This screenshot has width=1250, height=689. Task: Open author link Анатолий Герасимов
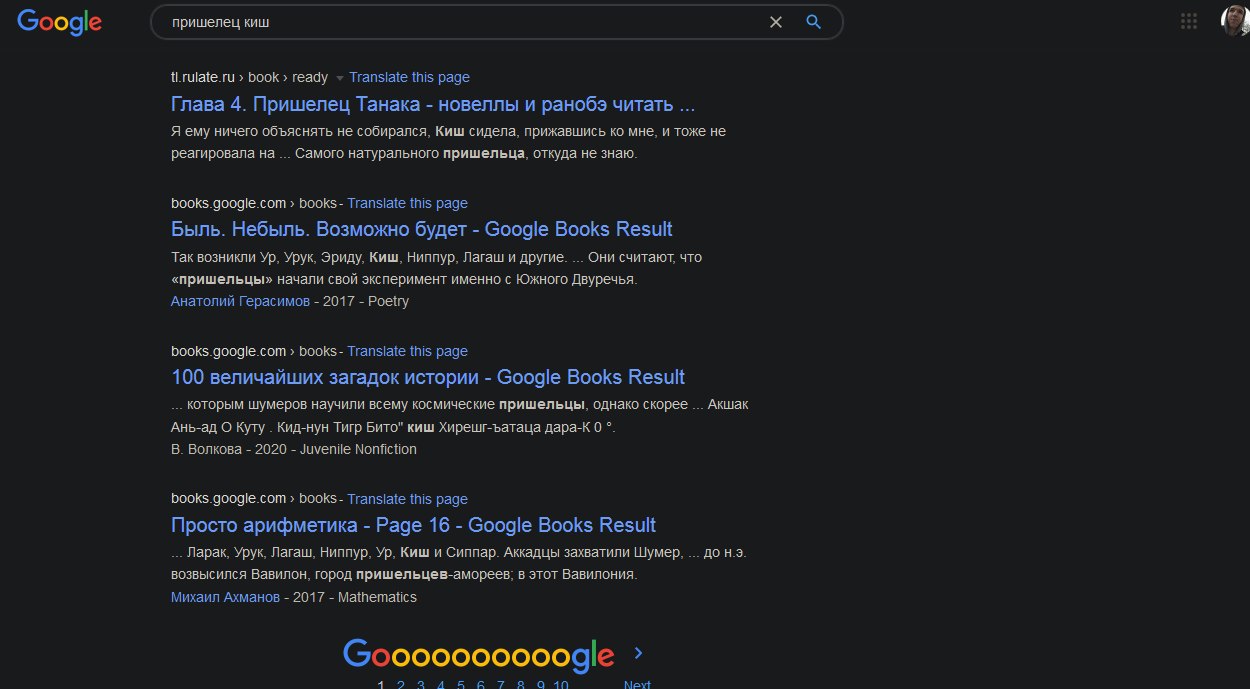tap(240, 301)
